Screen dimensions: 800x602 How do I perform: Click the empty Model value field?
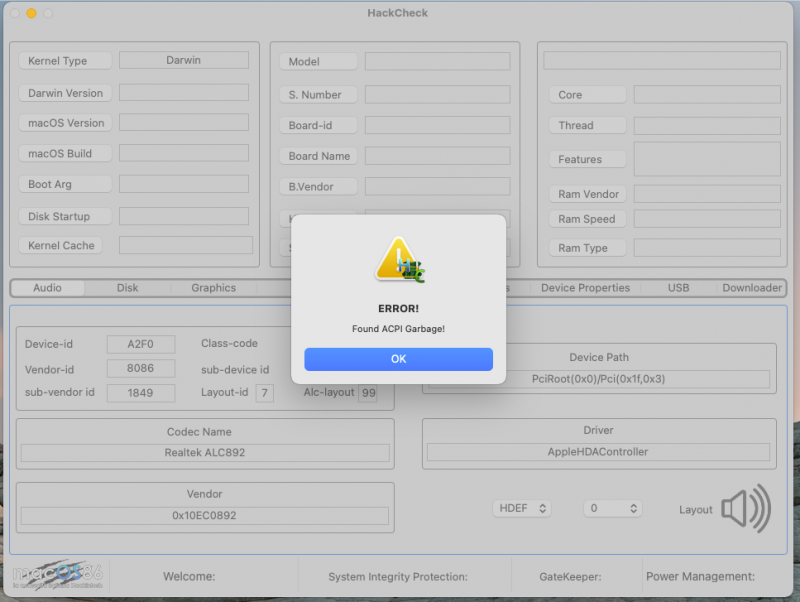coord(437,61)
